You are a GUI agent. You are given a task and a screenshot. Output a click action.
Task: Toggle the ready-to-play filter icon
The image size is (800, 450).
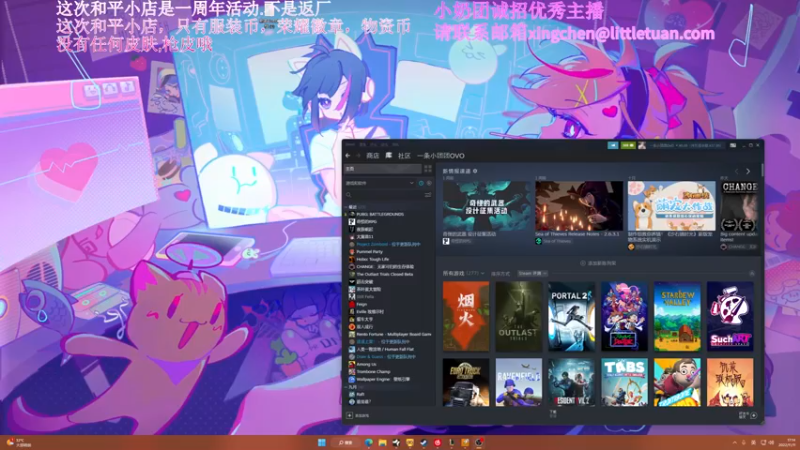429,183
